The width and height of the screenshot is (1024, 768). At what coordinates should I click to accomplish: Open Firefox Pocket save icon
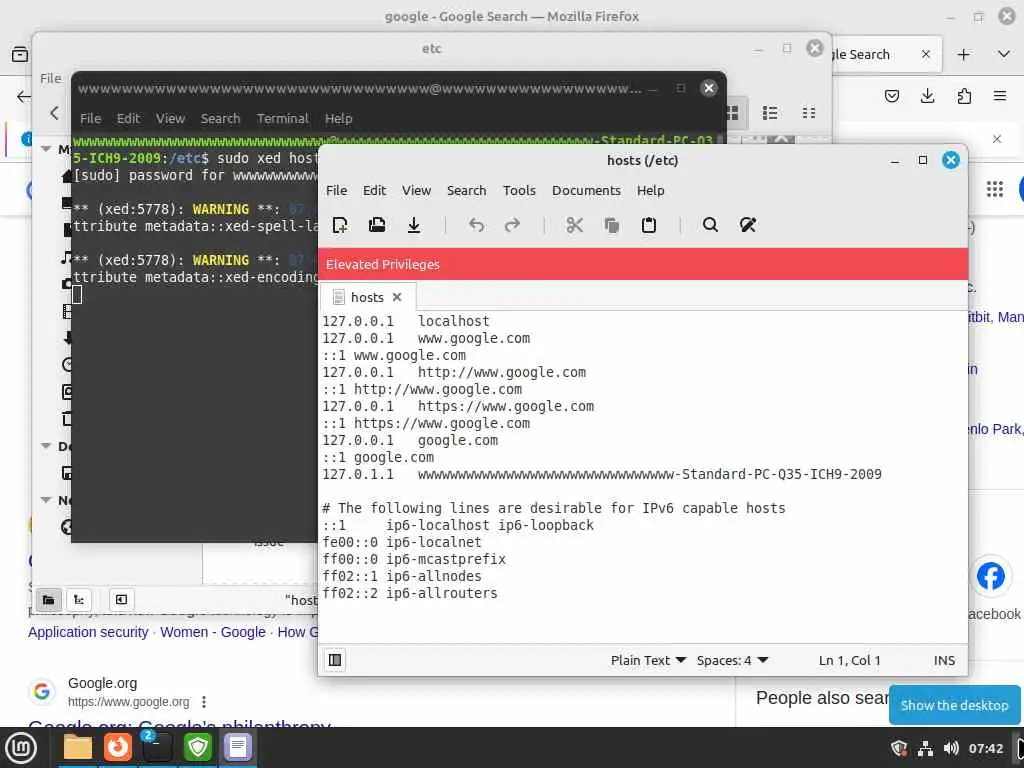click(891, 97)
